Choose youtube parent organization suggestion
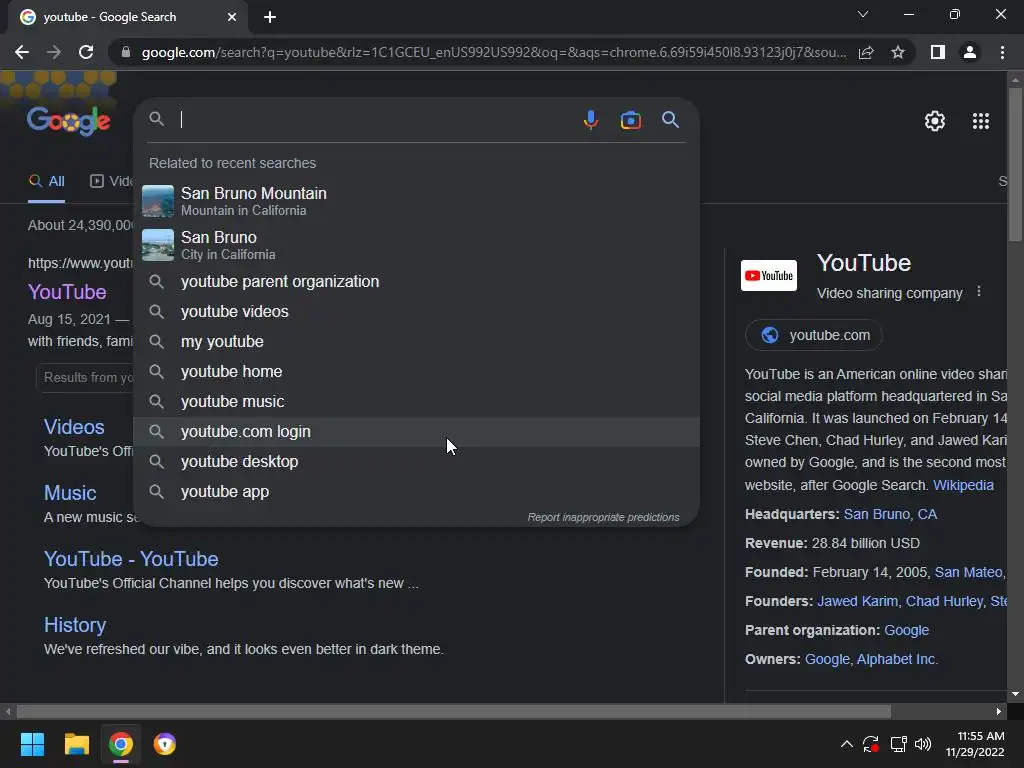Viewport: 1024px width, 768px height. point(416,281)
